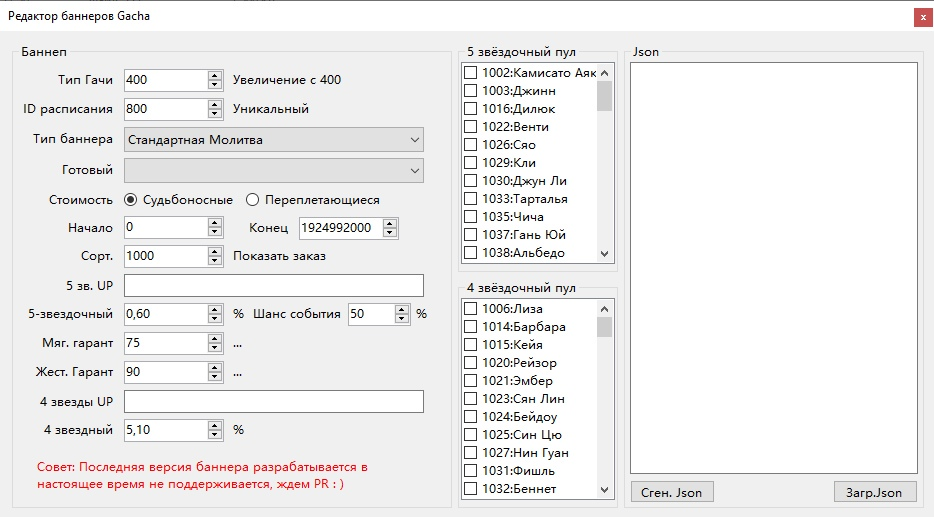Screen dimensions: 934x517
Task: Decrease ID расписания value with down arrow
Action: coord(214,114)
